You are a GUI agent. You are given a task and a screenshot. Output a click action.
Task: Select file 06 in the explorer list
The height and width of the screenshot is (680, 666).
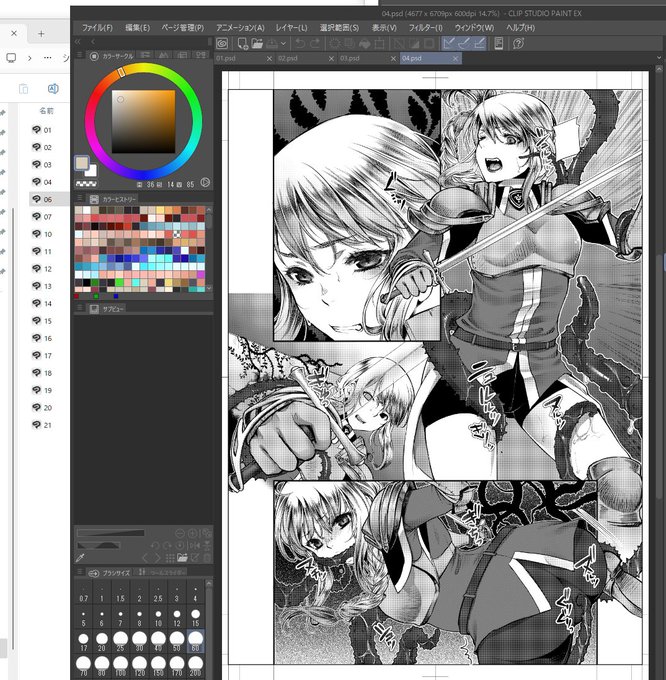pyautogui.click(x=48, y=199)
